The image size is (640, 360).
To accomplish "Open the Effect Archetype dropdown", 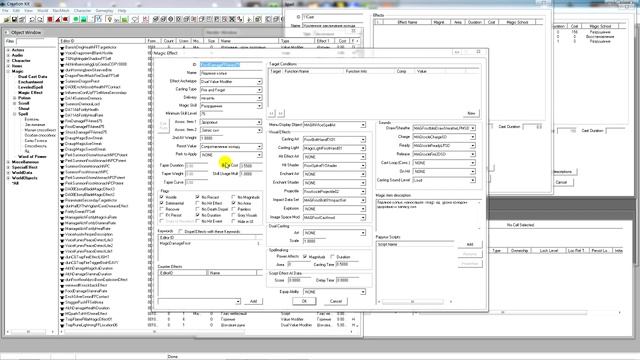I will point(259,82).
